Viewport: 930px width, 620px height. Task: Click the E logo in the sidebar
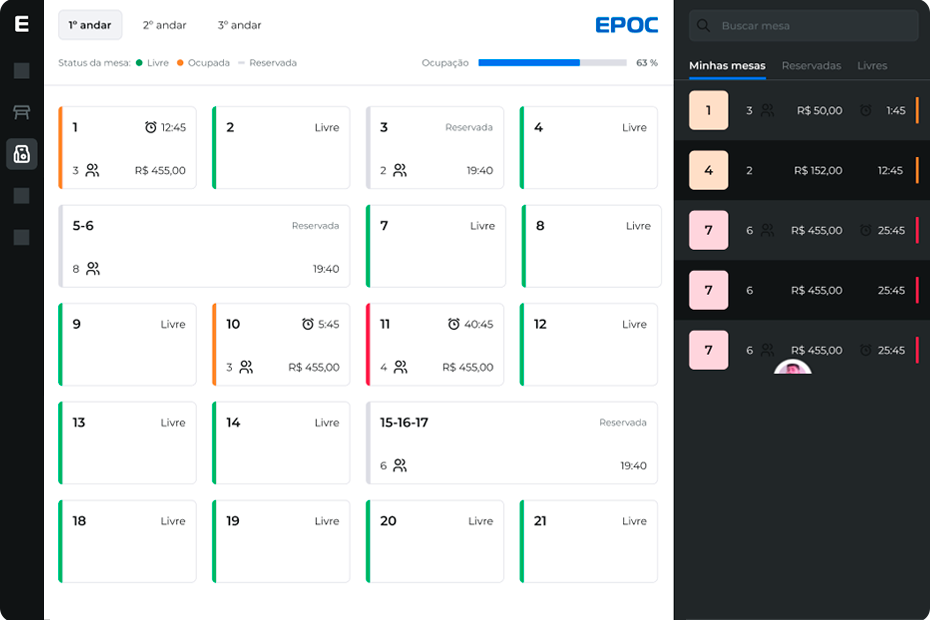point(22,24)
